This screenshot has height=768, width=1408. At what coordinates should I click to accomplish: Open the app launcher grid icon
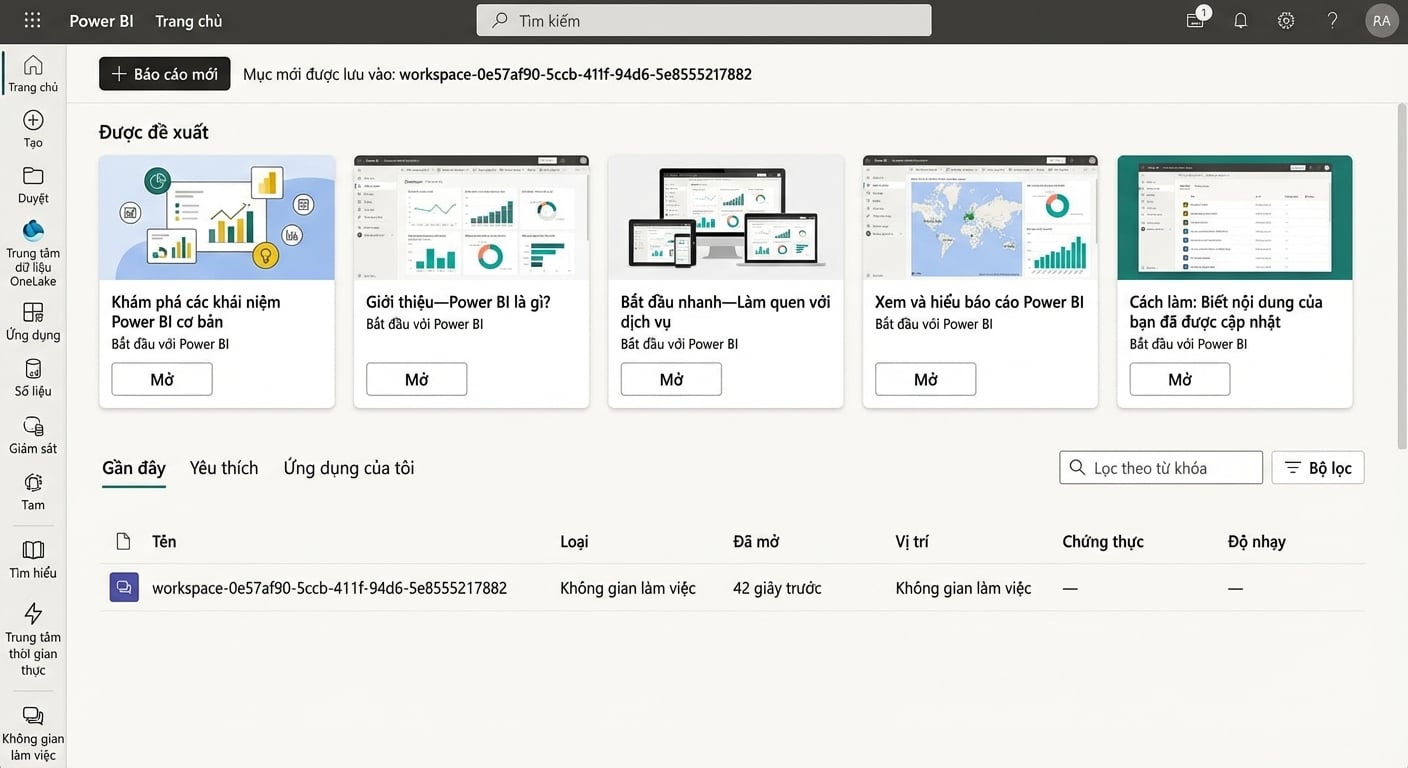pos(32,20)
